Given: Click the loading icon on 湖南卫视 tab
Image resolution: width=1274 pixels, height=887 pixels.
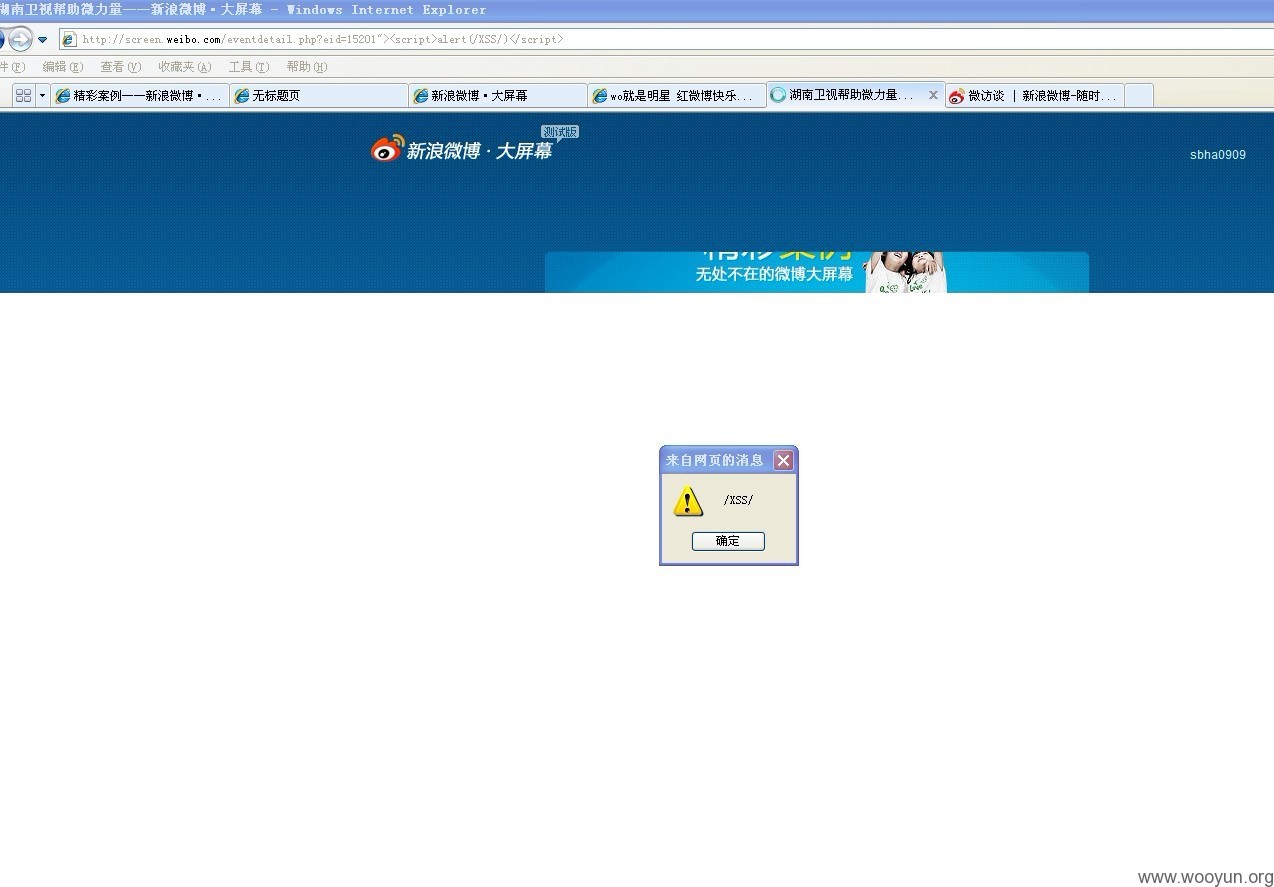Looking at the screenshot, I should click(x=778, y=95).
